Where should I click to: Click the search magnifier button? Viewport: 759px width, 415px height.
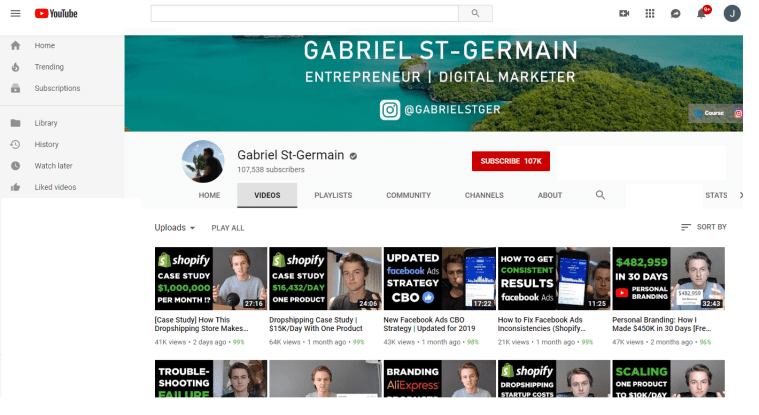[475, 14]
